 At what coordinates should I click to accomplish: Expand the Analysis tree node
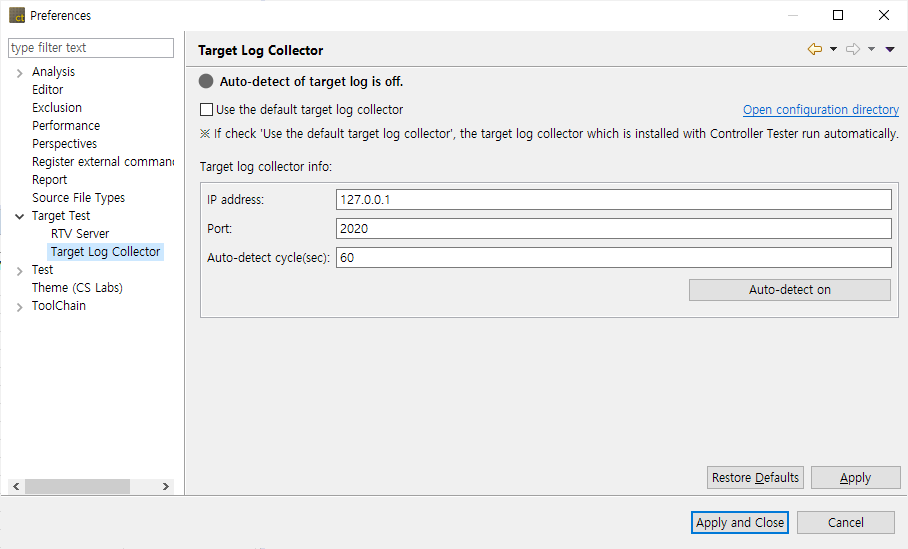pos(20,72)
